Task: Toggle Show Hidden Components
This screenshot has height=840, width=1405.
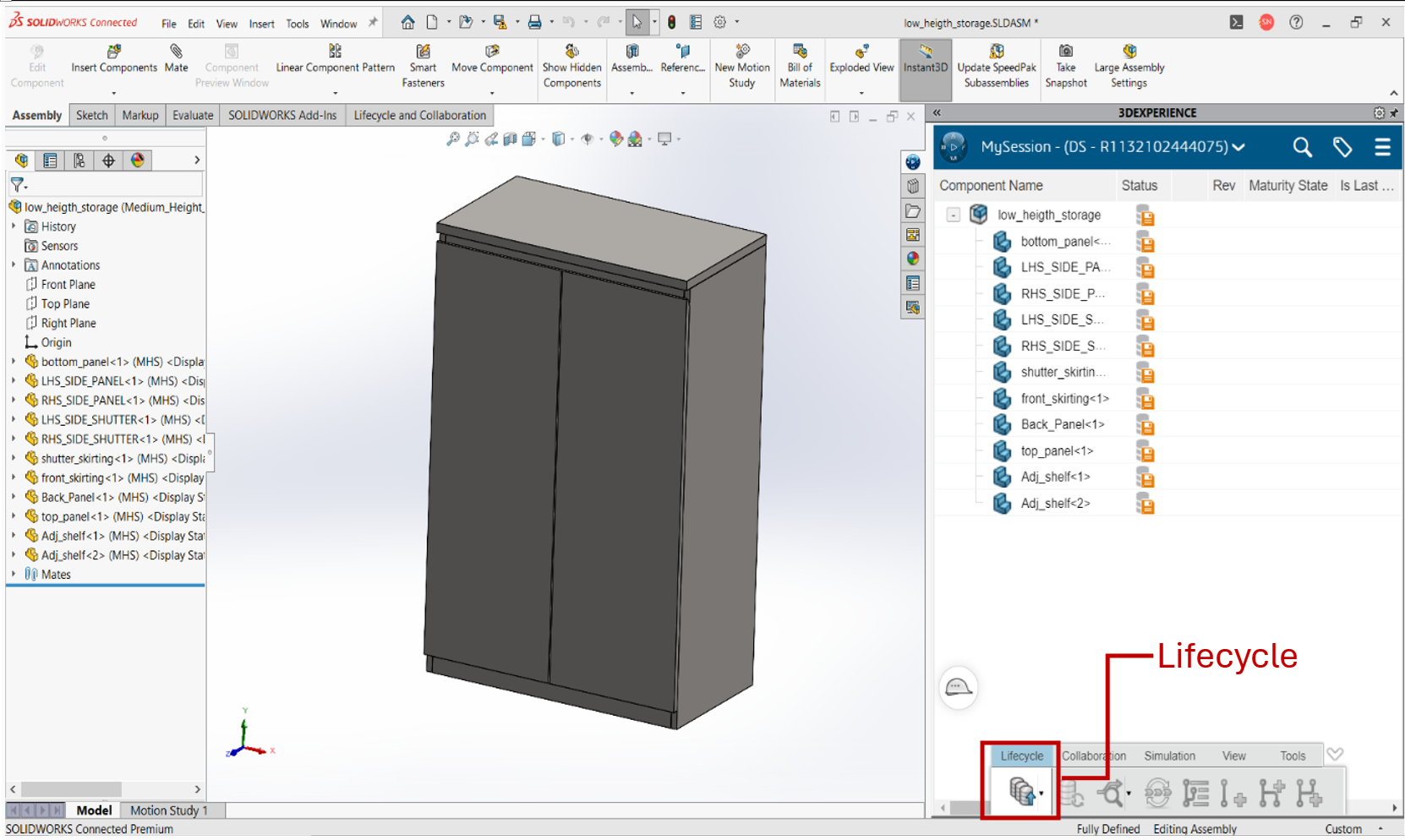Action: click(x=572, y=52)
